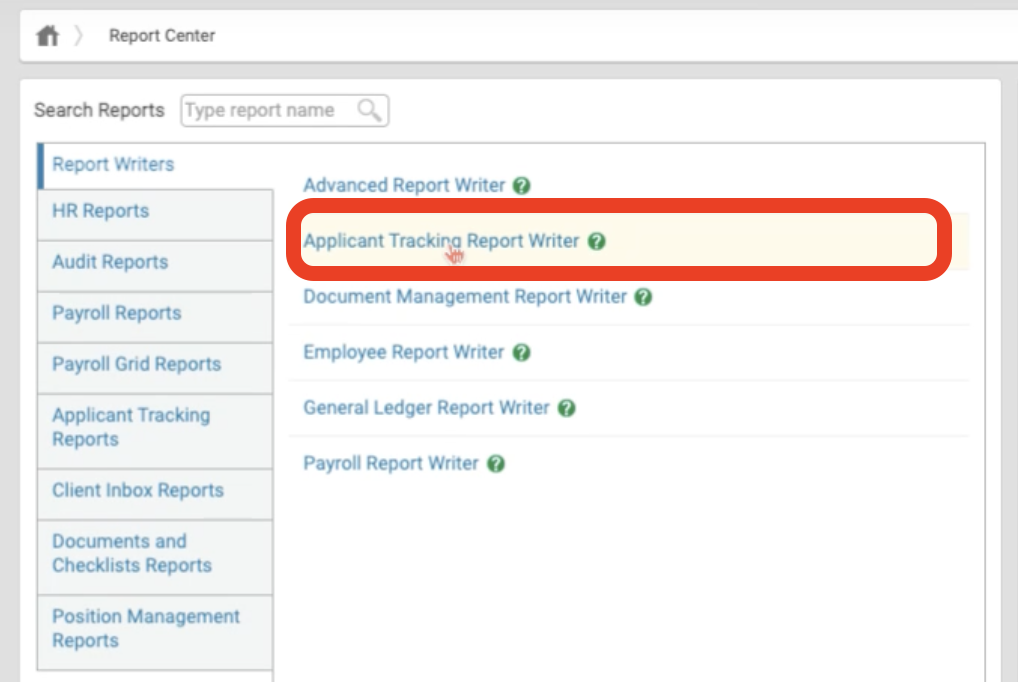Viewport: 1018px width, 682px height.
Task: Open help for Employee Report Writer
Action: 521,352
